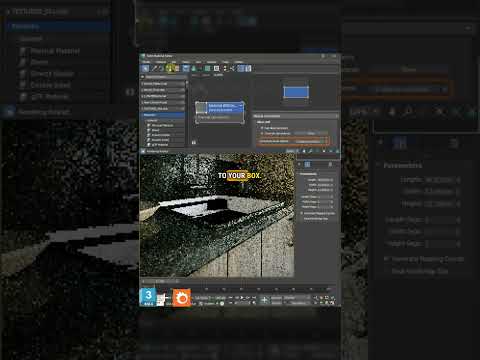
Task: Click the orange Corona renderer logo
Action: [182, 297]
